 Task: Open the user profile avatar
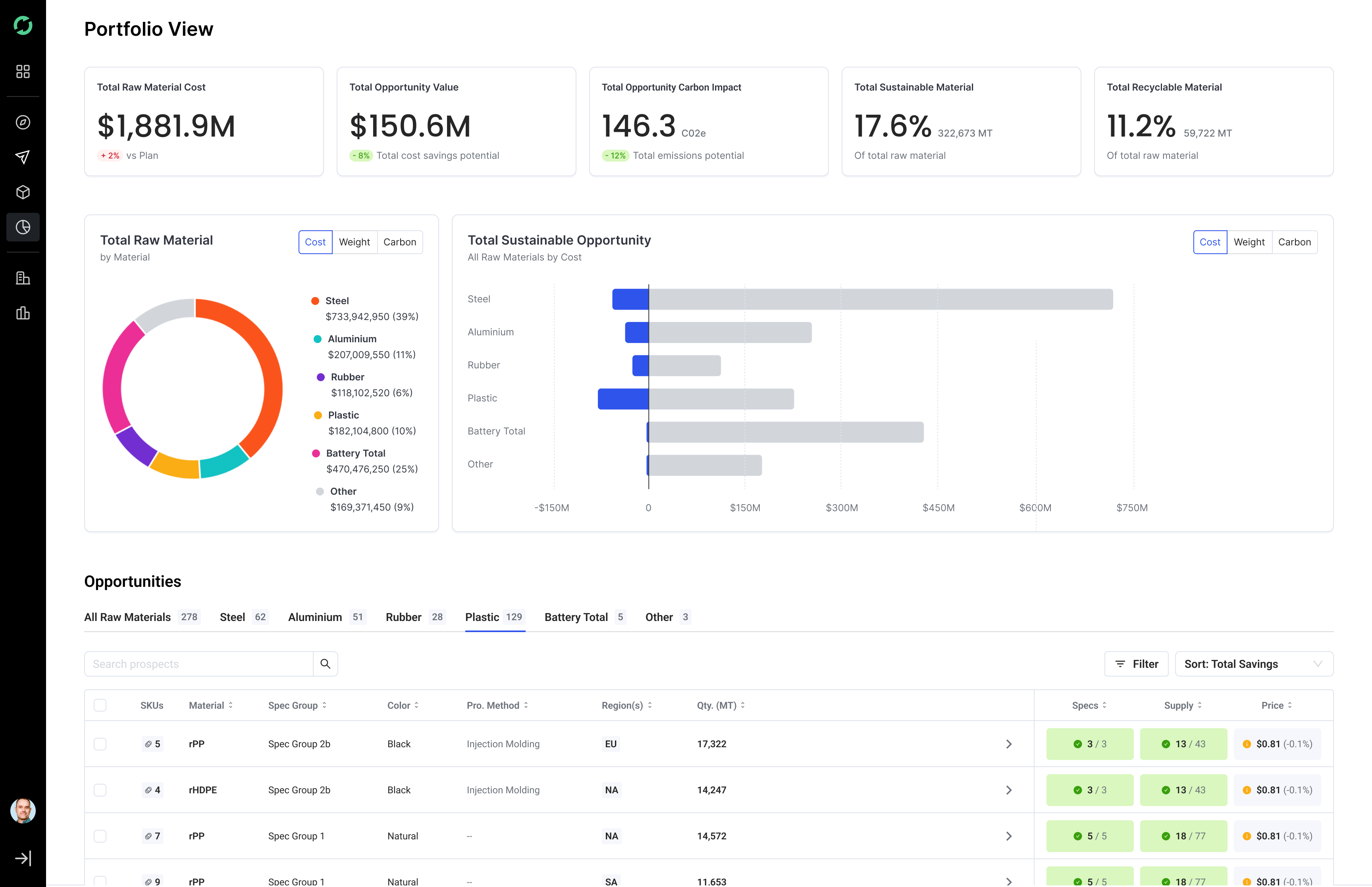point(23,811)
